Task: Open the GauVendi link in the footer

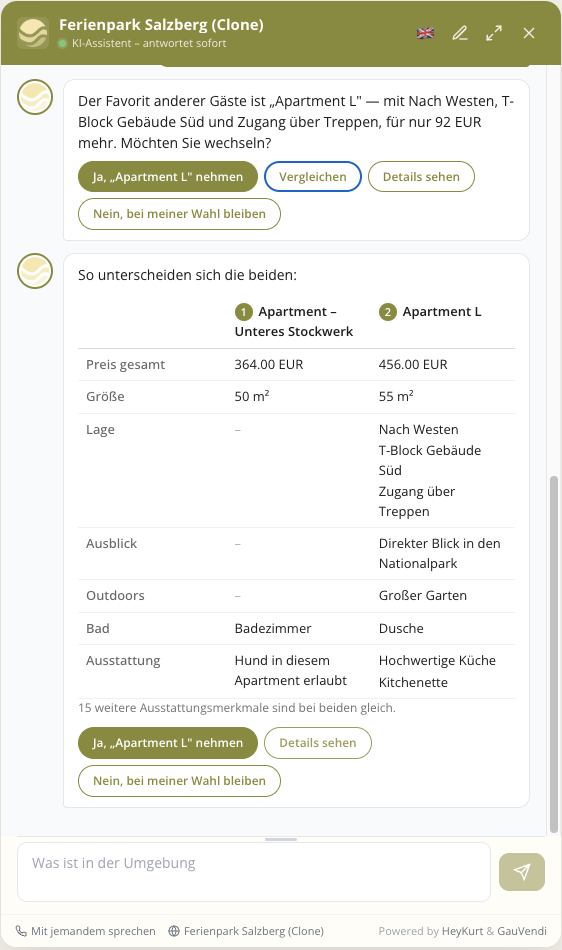Action: coord(522,931)
